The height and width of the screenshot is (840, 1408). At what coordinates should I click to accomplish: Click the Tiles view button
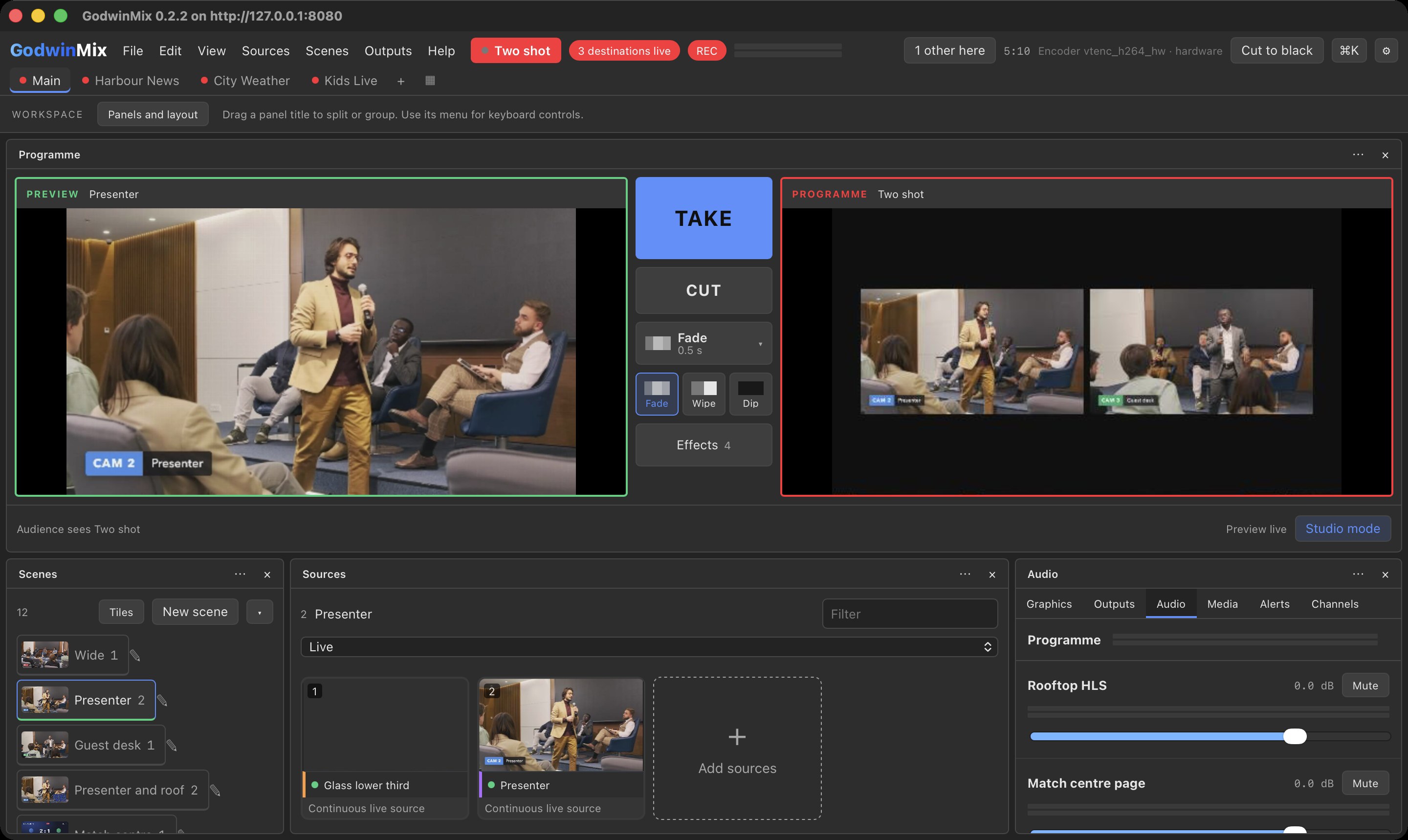[121, 612]
